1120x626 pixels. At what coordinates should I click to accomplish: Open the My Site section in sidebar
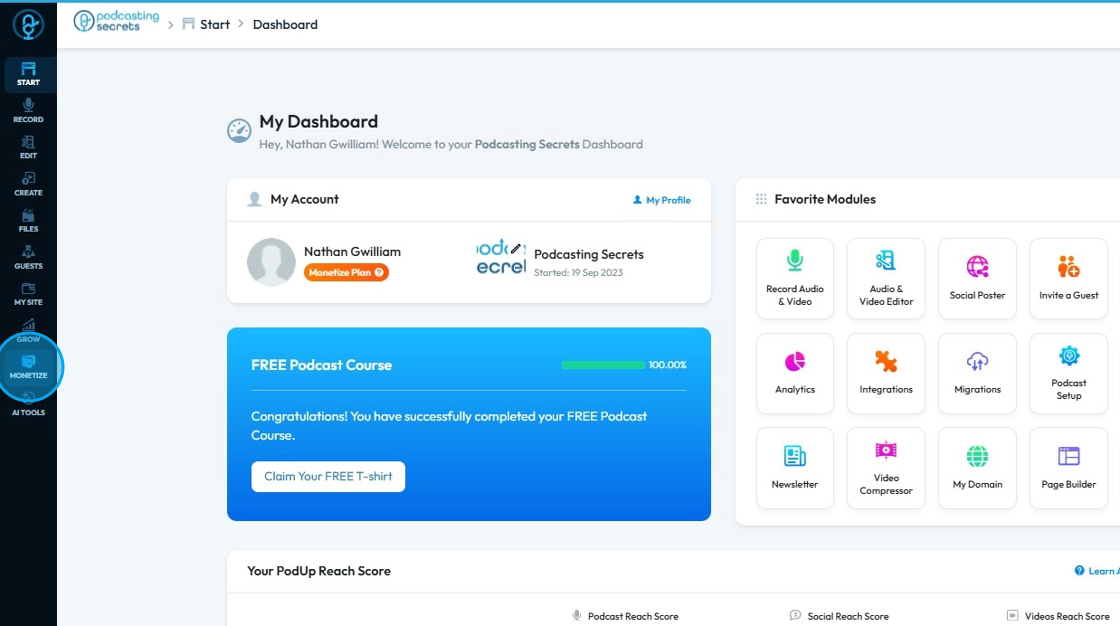29,294
